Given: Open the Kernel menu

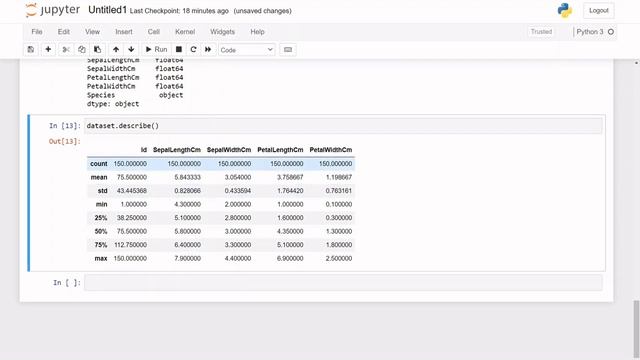Looking at the screenshot, I should [185, 31].
